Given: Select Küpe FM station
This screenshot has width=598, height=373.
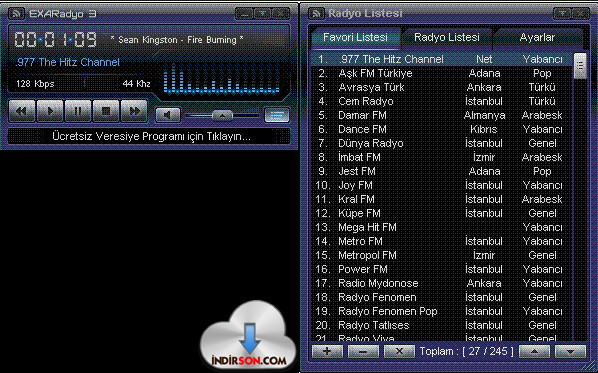Looking at the screenshot, I should pos(441,213).
